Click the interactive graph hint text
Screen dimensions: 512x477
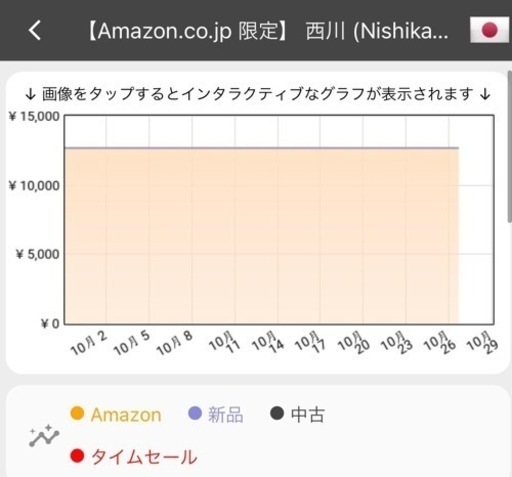[257, 94]
